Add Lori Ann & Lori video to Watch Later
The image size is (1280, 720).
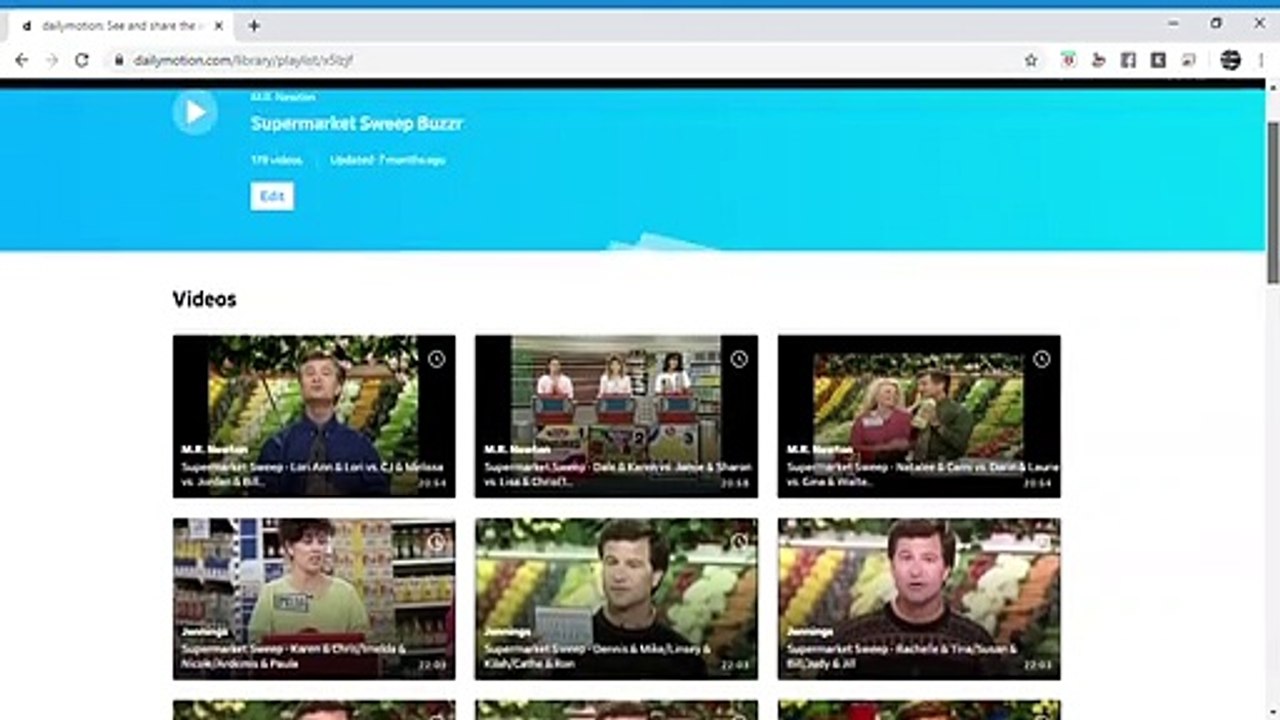coord(436,359)
